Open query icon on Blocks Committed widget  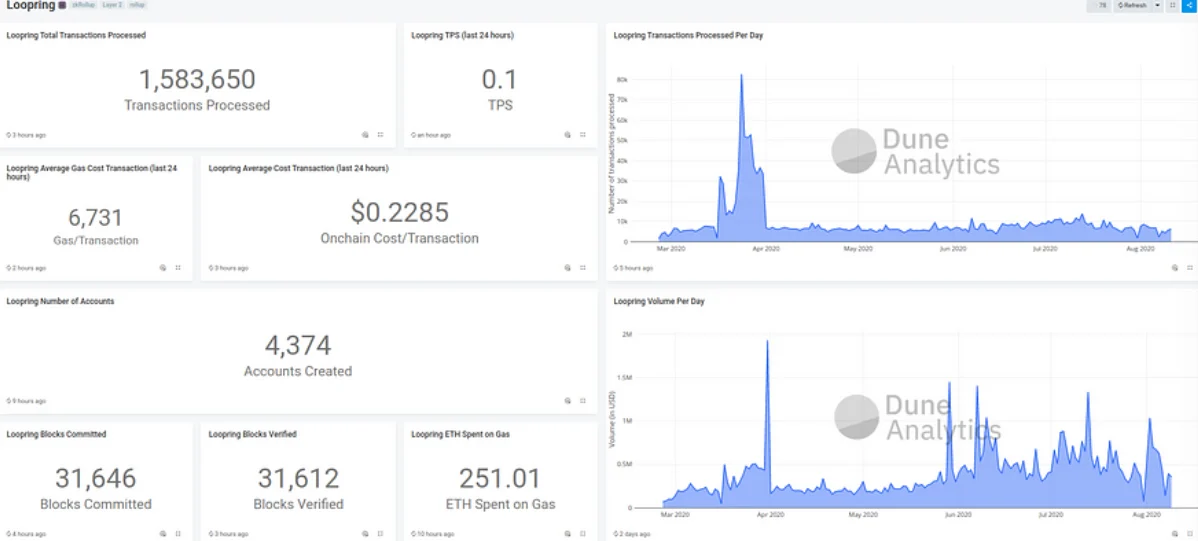click(x=163, y=533)
